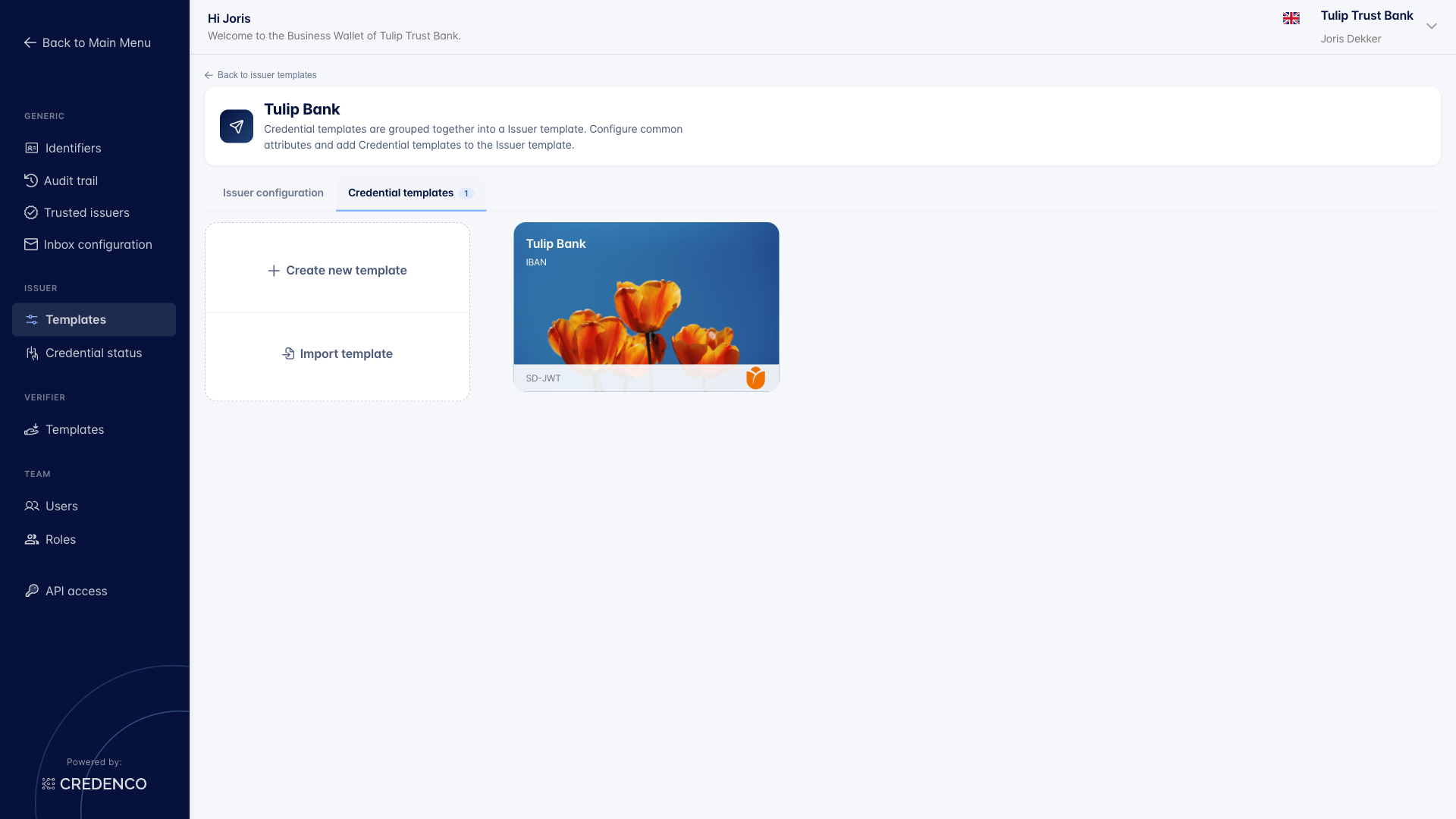
Task: Click the UK flag language icon
Action: [1291, 19]
